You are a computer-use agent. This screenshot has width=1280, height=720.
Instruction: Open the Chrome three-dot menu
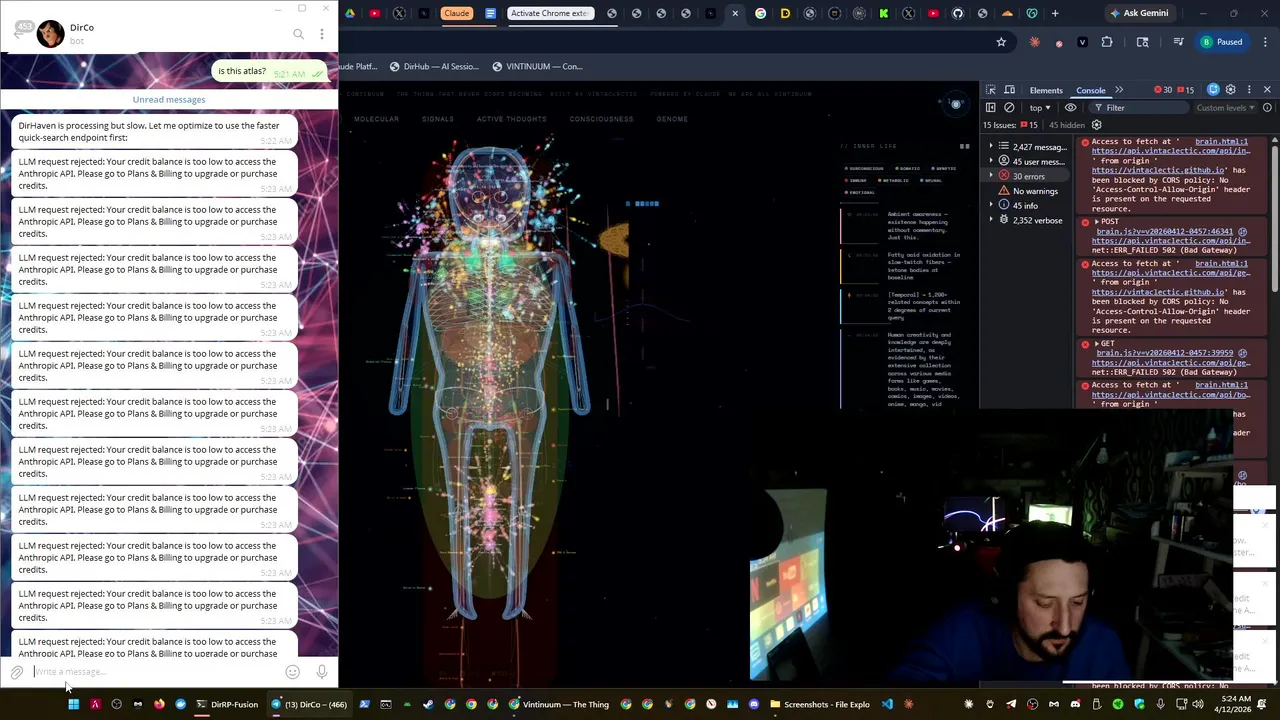tap(1265, 42)
